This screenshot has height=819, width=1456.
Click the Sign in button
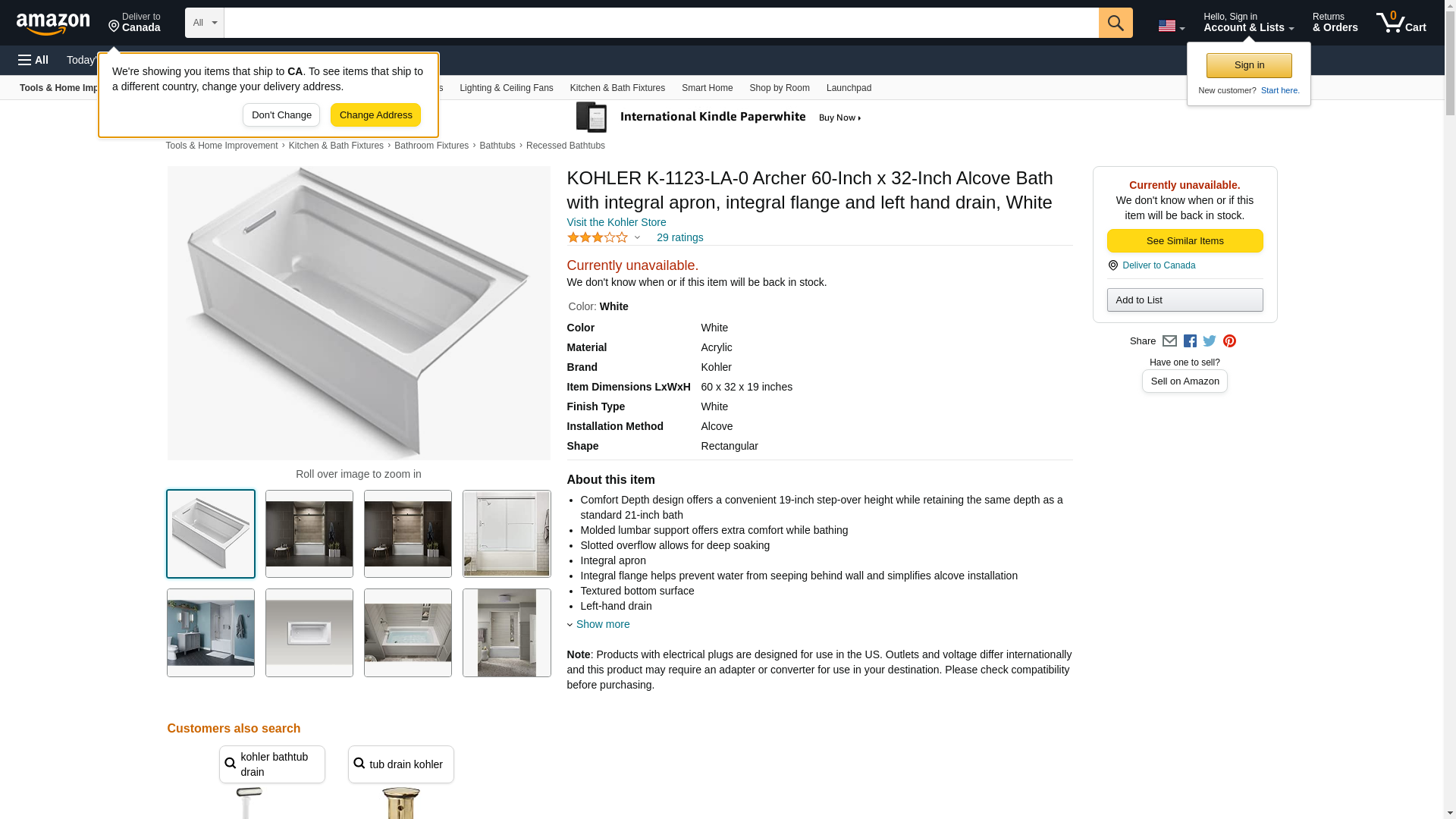point(1249,65)
